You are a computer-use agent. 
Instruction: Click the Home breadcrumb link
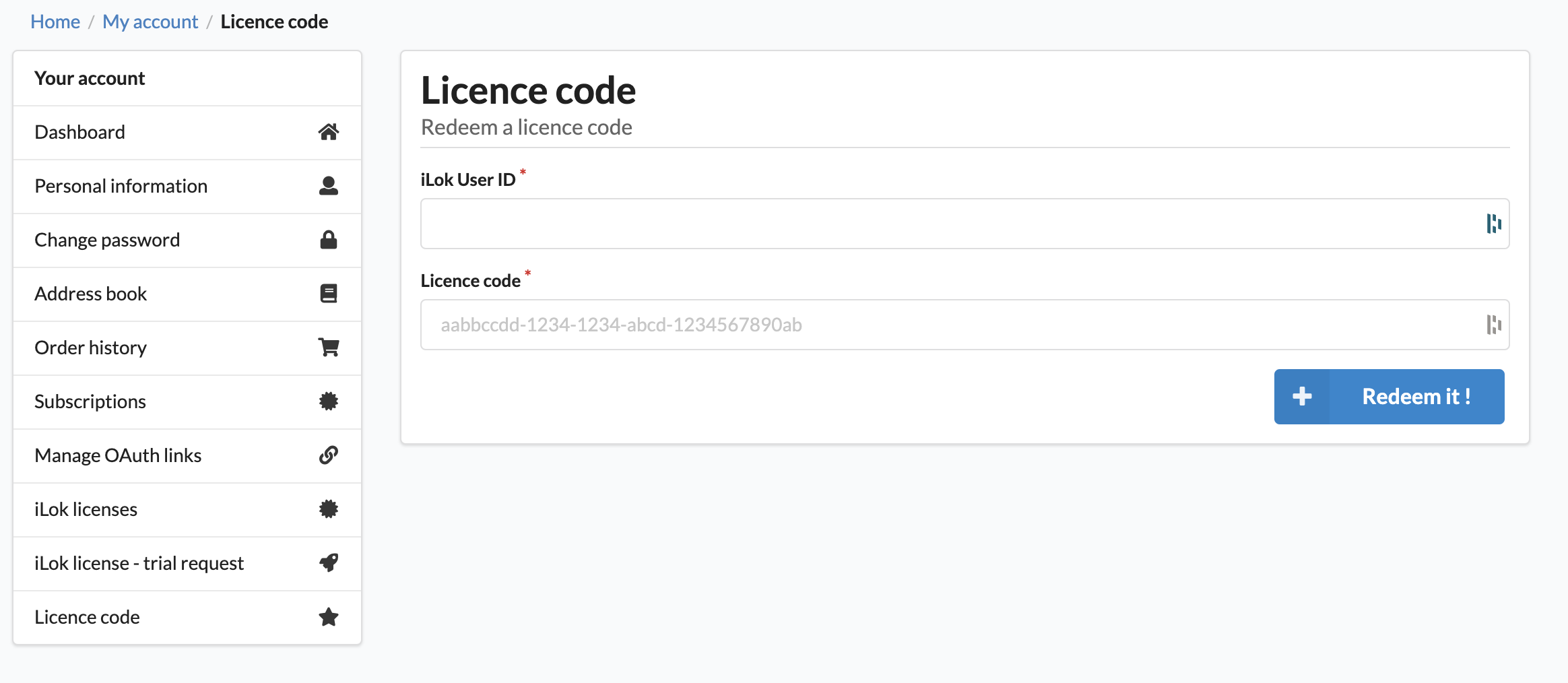point(55,22)
